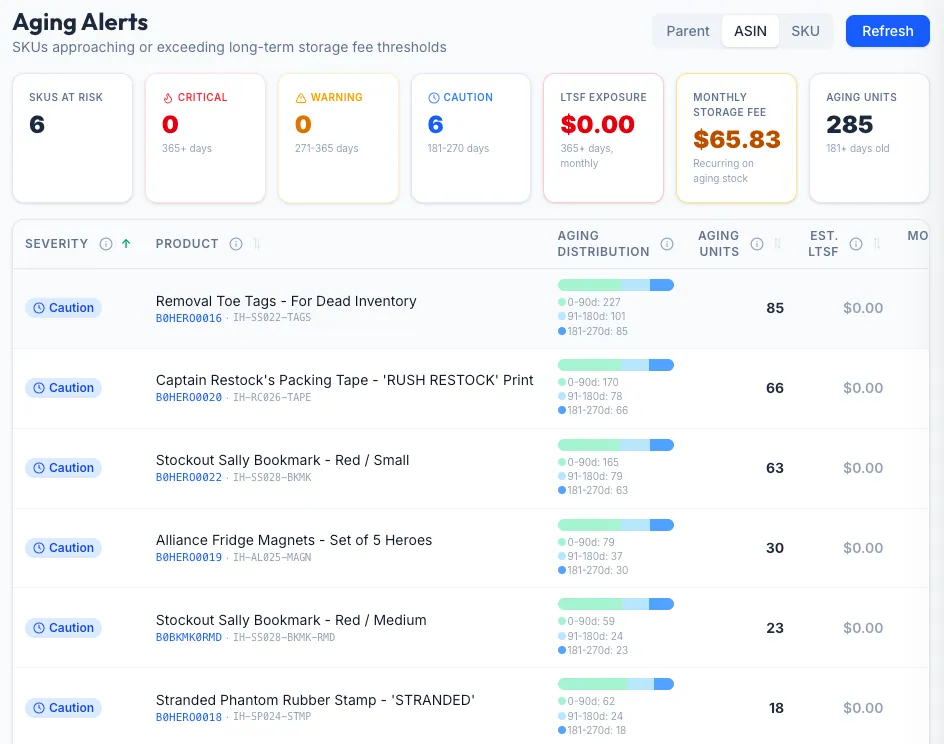Select the Critical summary card
Viewport: 944px width, 744px height.
point(205,138)
